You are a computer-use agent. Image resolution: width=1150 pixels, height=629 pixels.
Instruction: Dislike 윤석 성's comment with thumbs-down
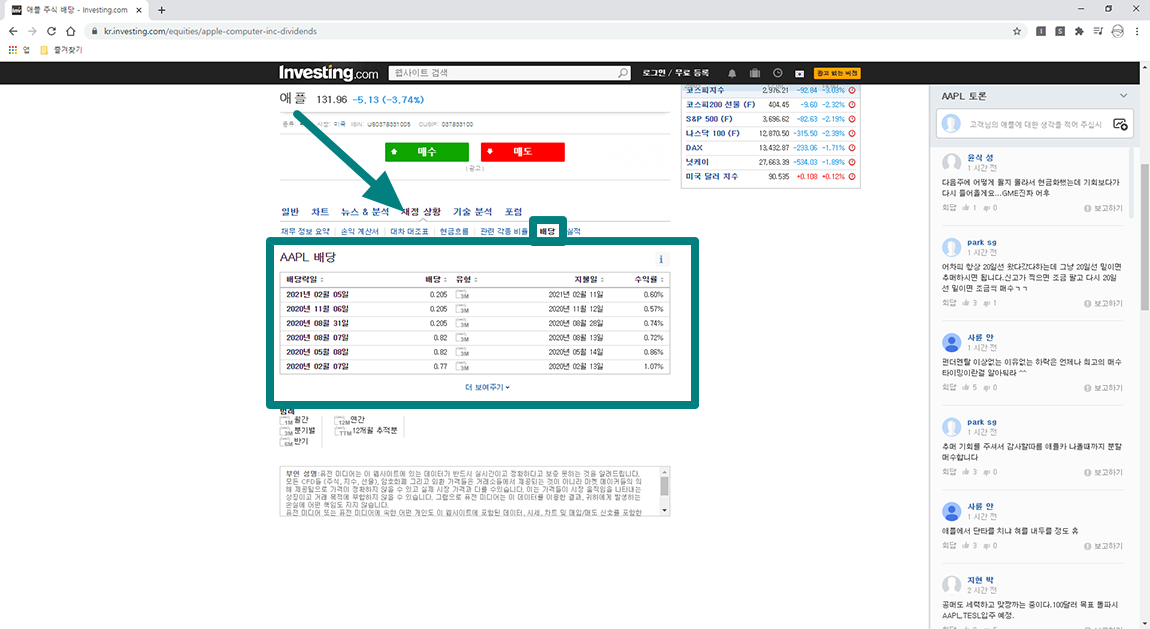click(986, 208)
